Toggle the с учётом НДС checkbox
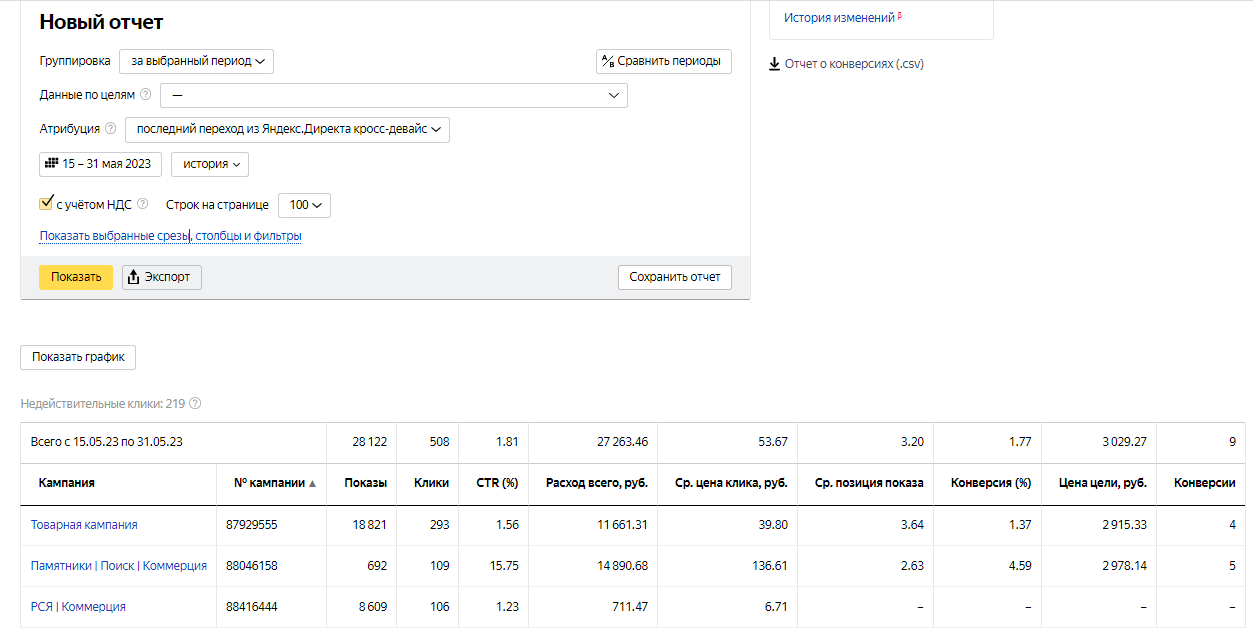Viewport: 1253px width, 639px height. click(46, 204)
